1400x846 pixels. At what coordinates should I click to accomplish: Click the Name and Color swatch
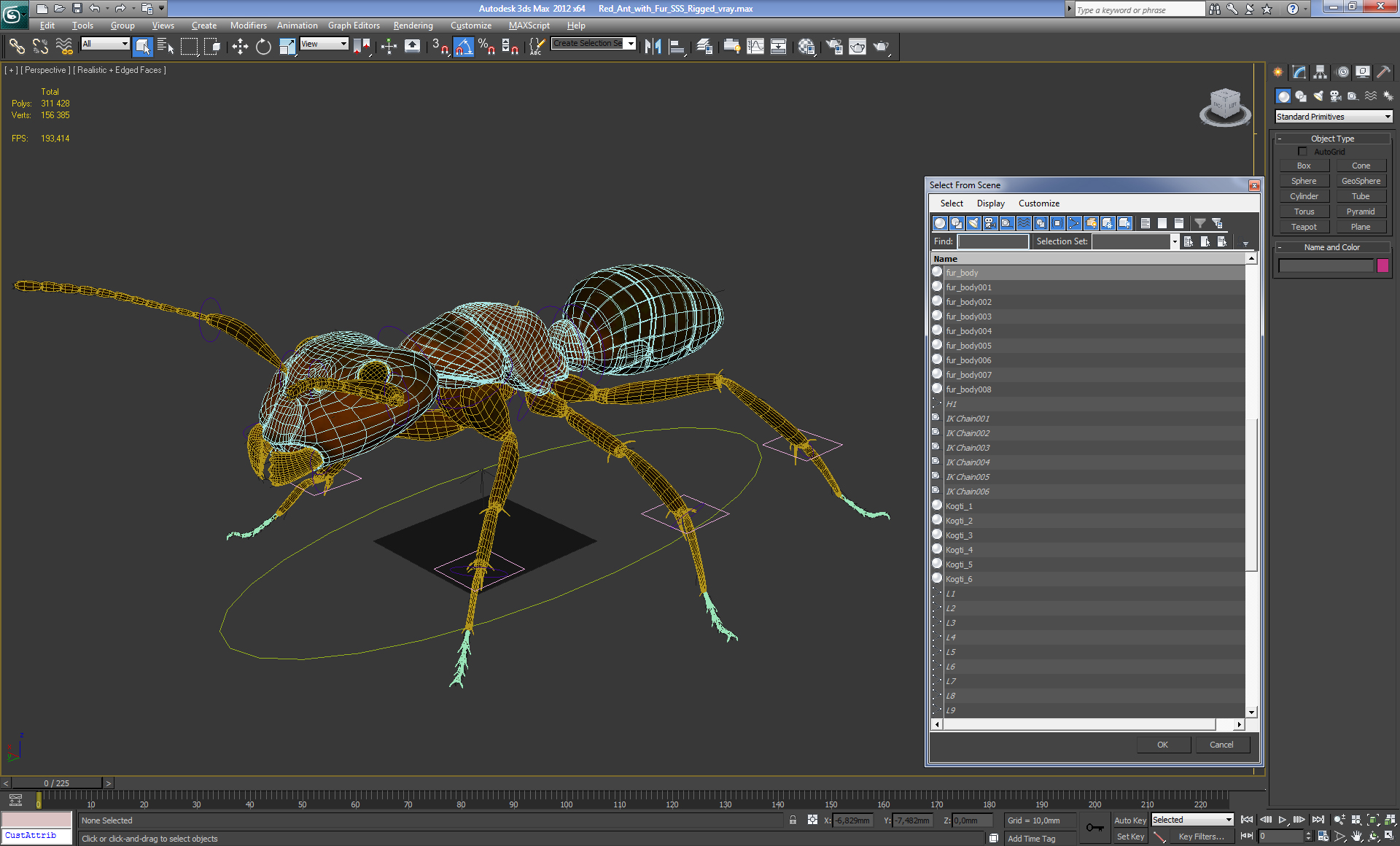[1384, 265]
